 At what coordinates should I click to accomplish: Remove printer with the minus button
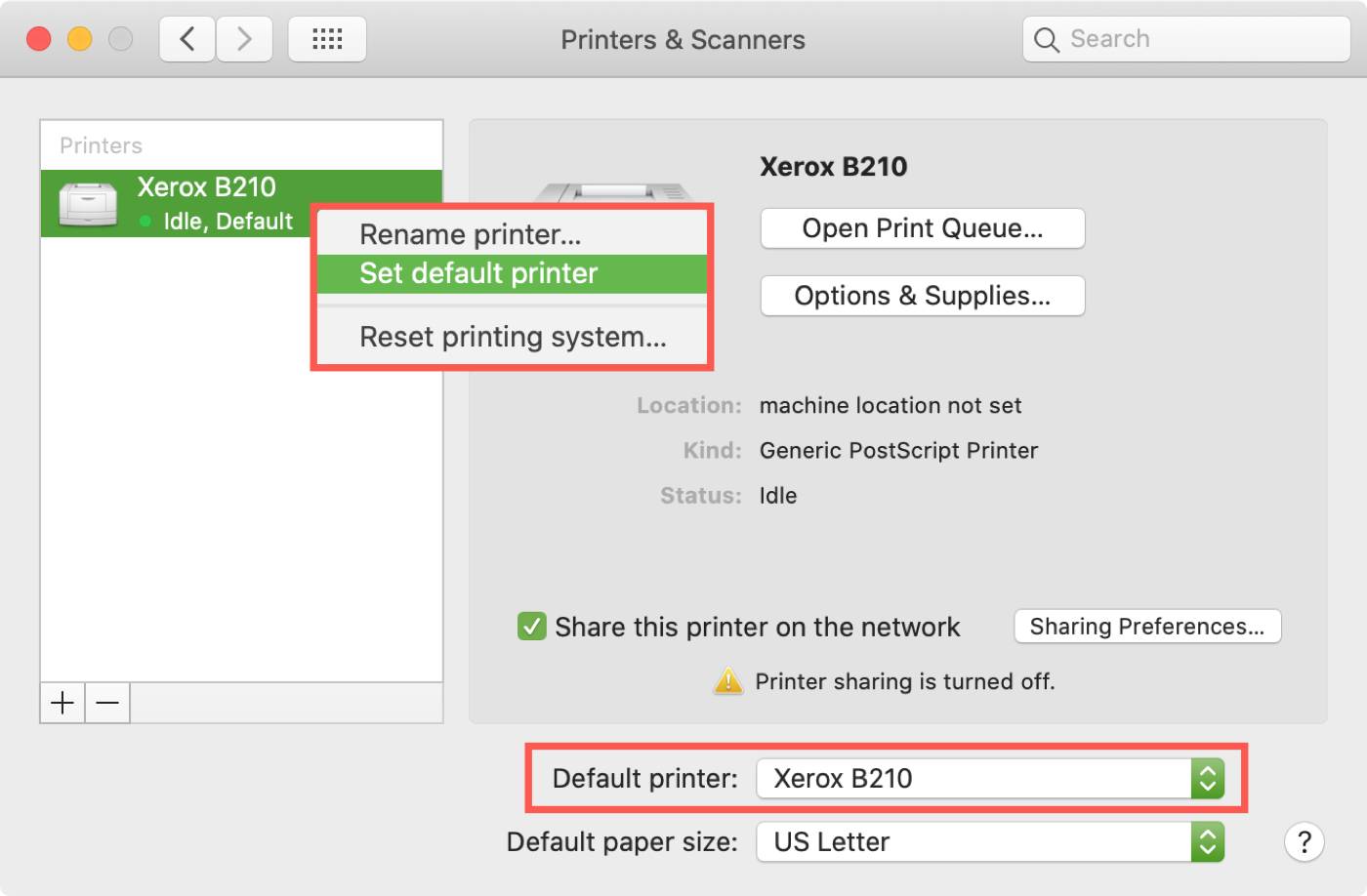[107, 703]
